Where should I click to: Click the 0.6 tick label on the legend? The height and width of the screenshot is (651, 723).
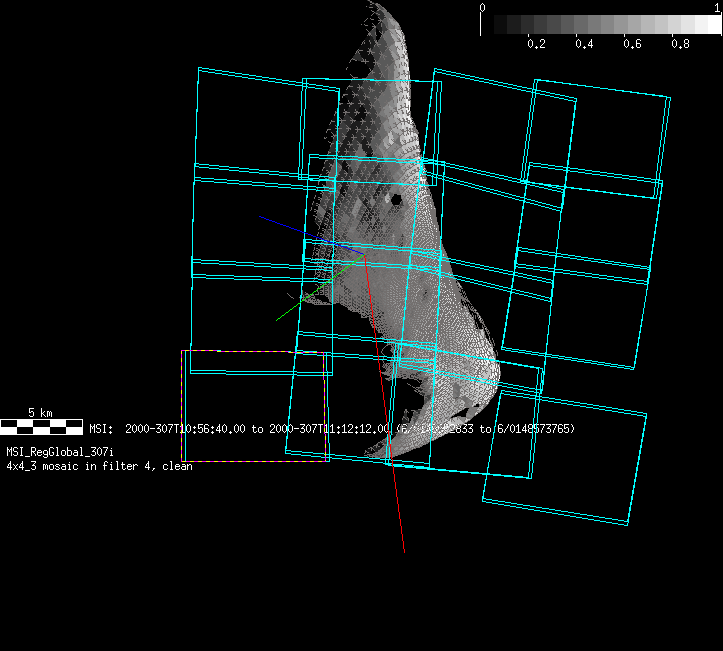coord(632,45)
